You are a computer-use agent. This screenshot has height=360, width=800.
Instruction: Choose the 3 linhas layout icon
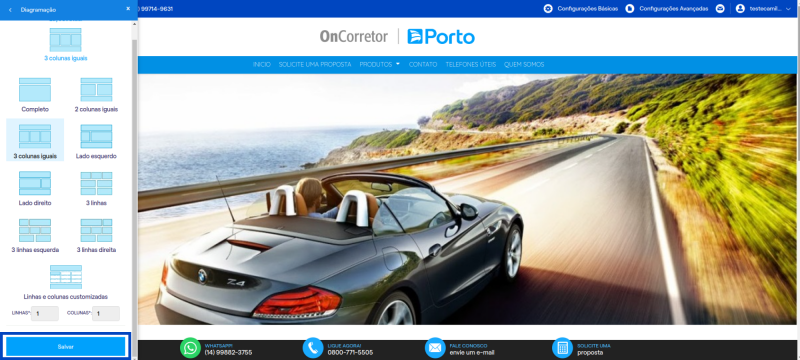pos(96,183)
